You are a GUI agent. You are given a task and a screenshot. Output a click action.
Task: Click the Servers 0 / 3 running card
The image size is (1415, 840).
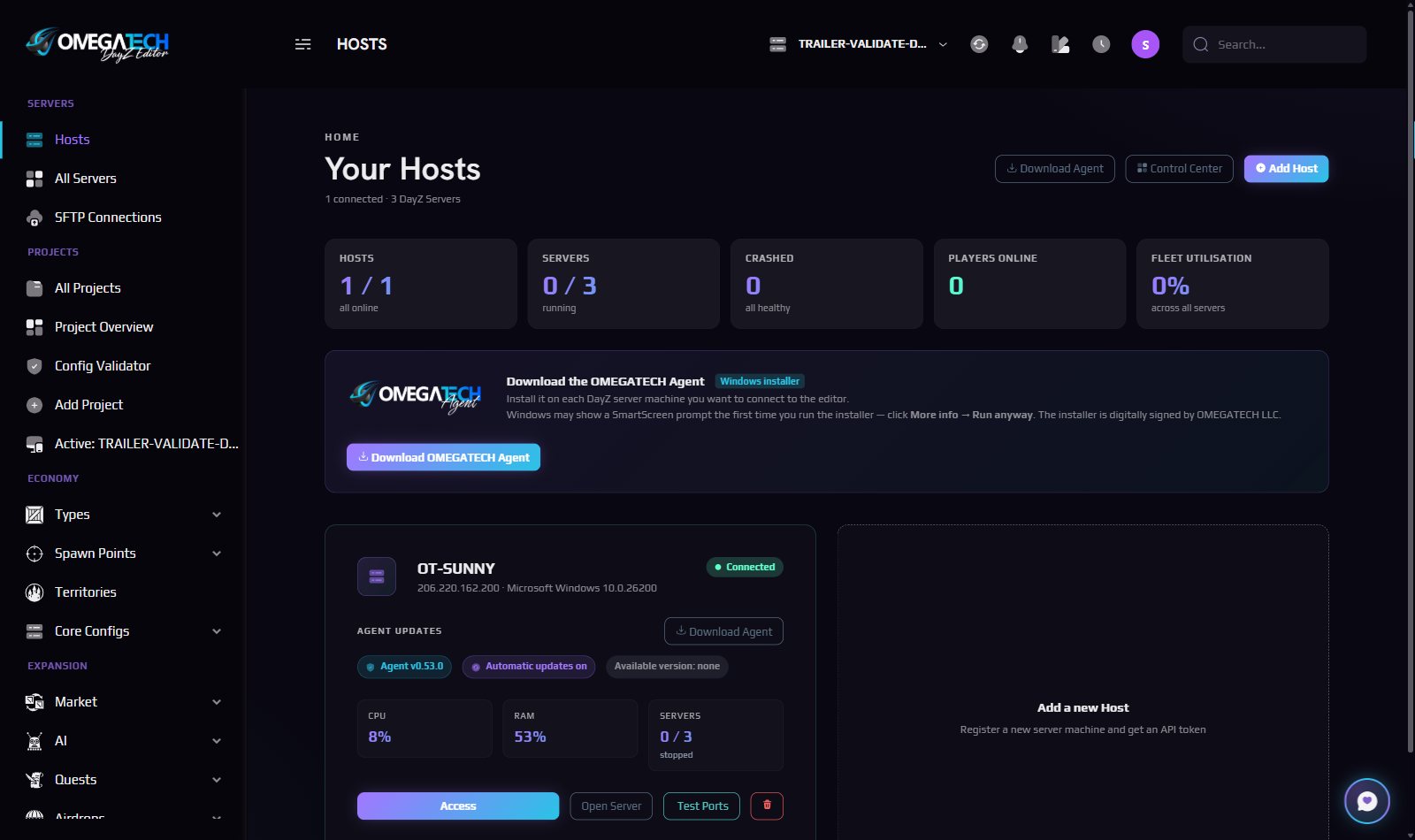623,284
